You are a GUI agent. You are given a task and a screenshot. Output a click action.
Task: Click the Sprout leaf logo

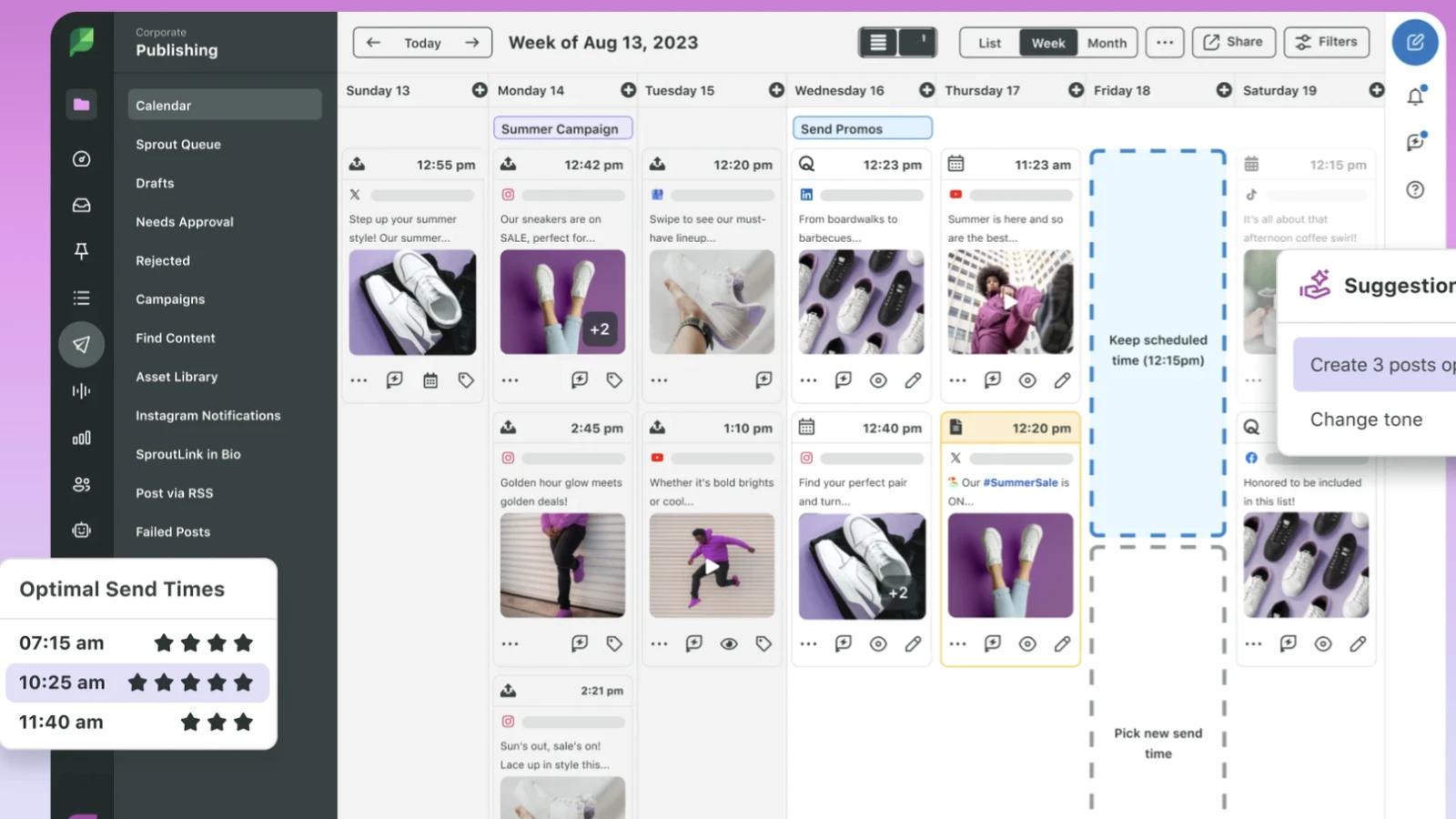pyautogui.click(x=81, y=42)
